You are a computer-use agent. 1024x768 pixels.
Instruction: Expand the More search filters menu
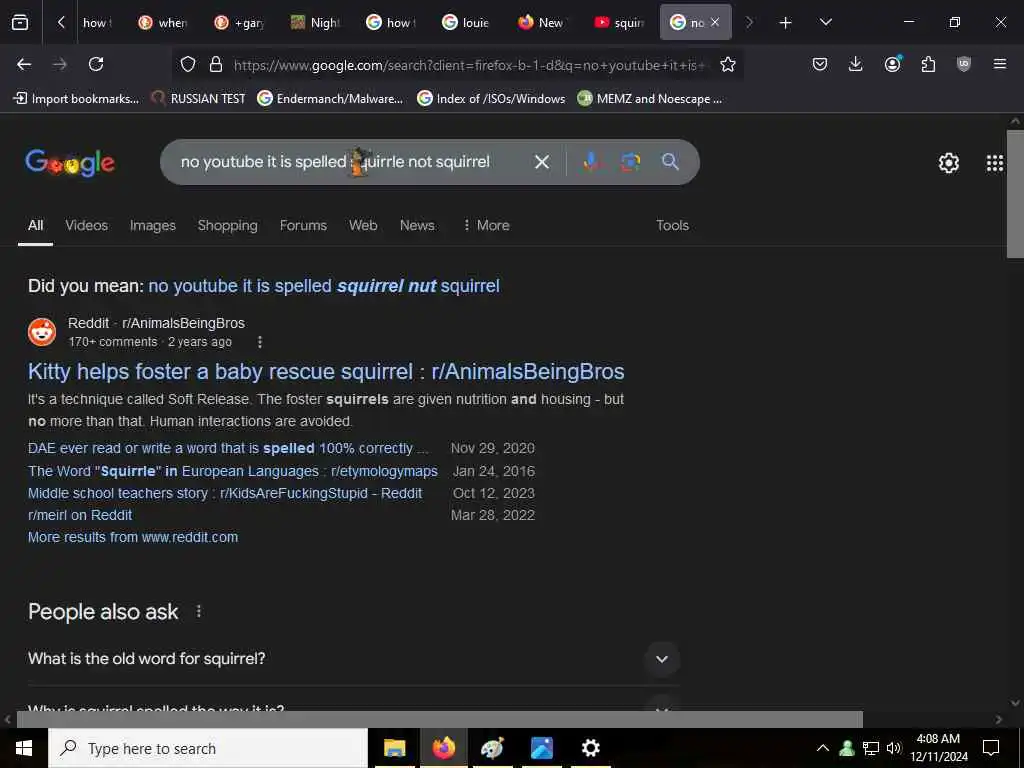(x=486, y=225)
